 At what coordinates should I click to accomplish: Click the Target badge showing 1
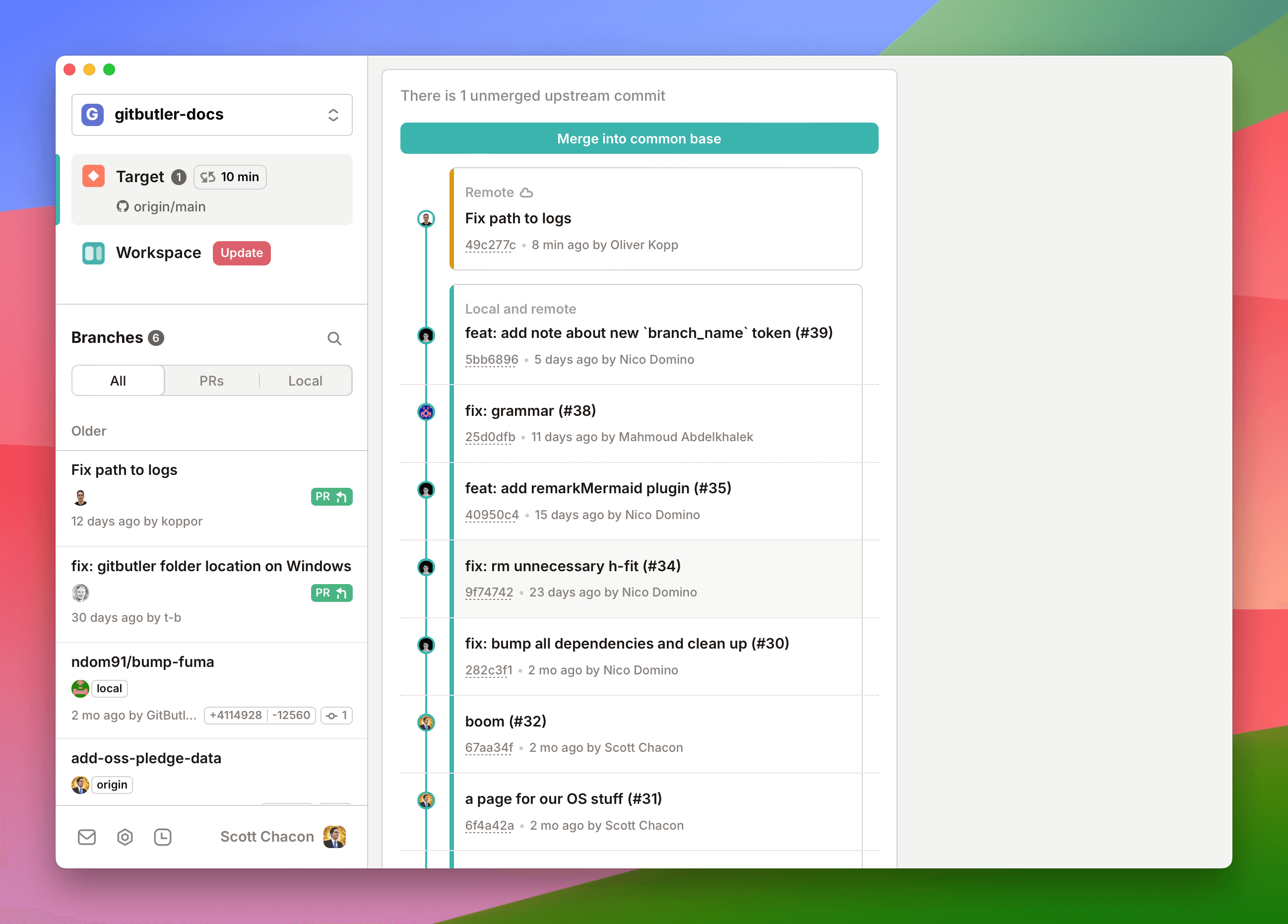(179, 177)
